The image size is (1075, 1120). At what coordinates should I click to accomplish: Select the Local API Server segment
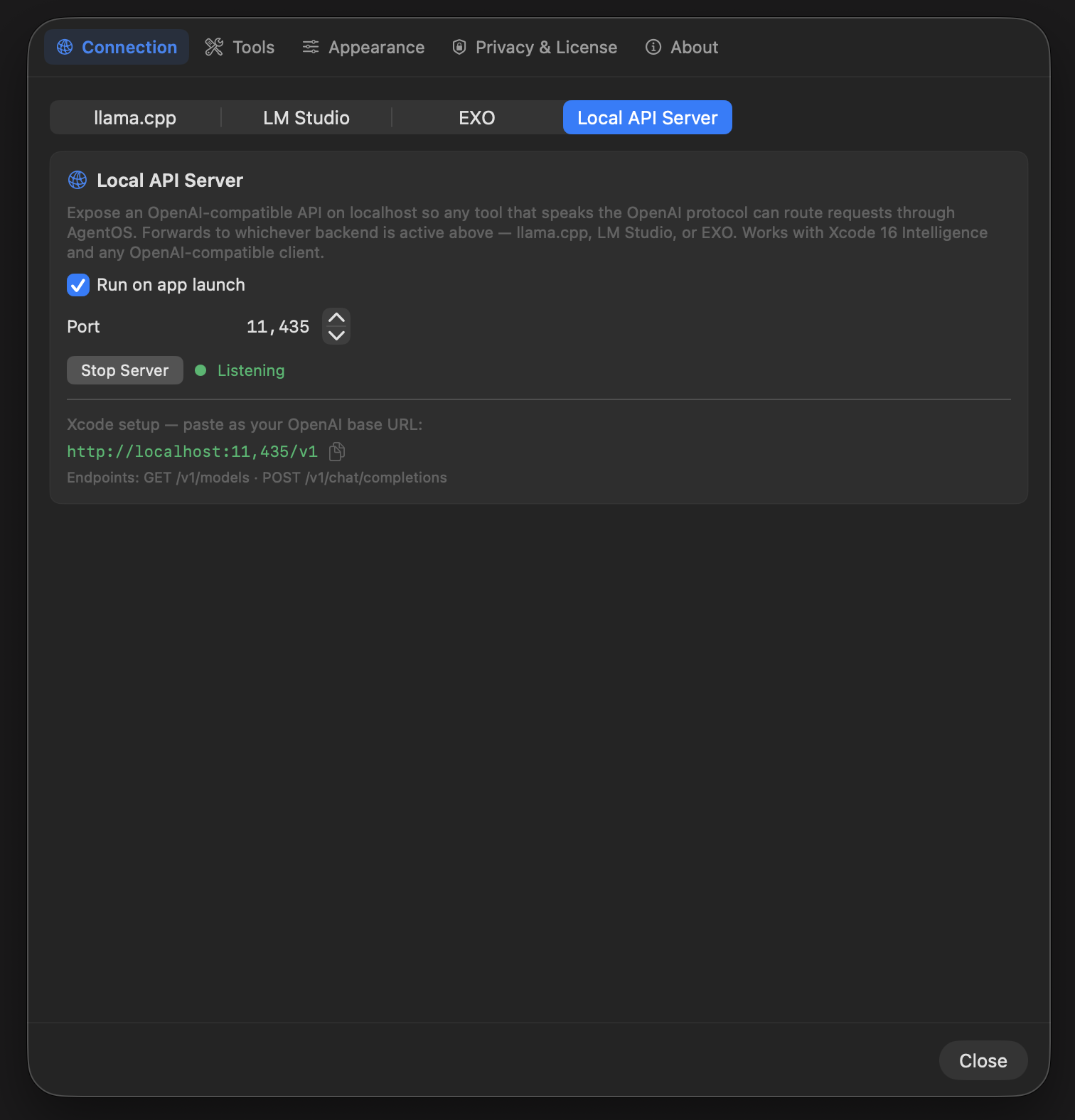(648, 117)
